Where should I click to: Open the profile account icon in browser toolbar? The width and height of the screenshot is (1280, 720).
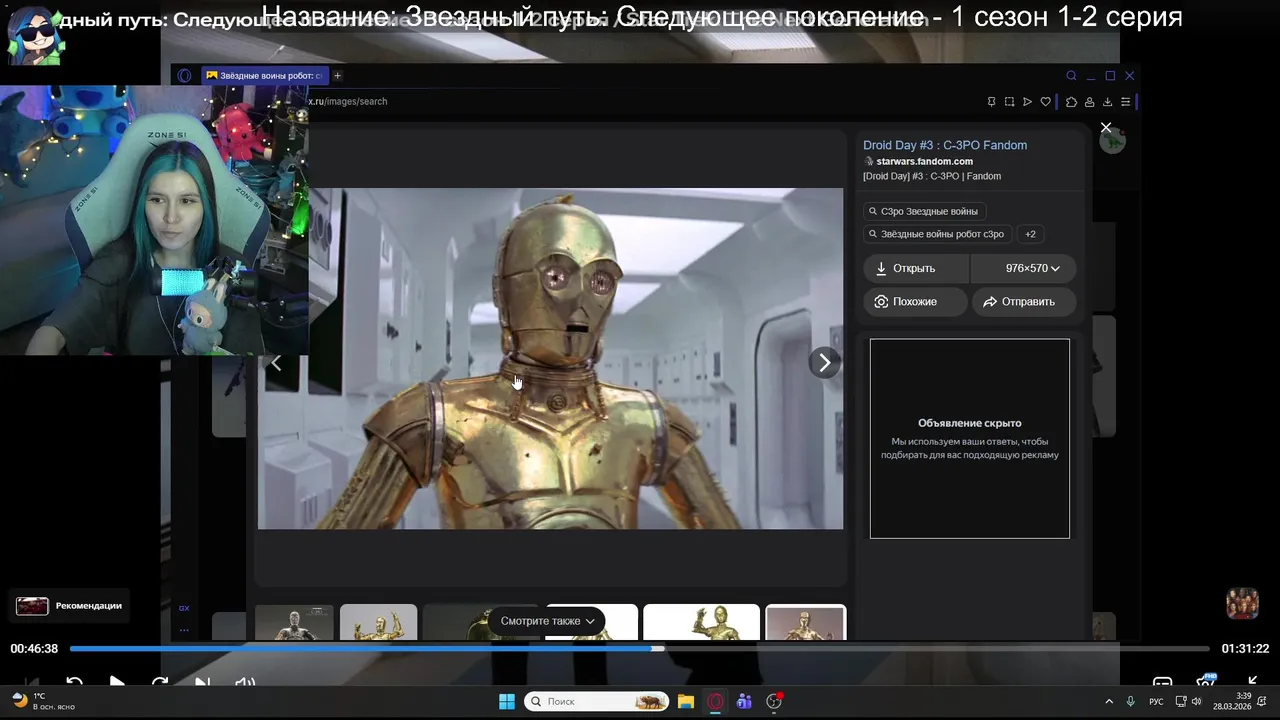pyautogui.click(x=1089, y=102)
